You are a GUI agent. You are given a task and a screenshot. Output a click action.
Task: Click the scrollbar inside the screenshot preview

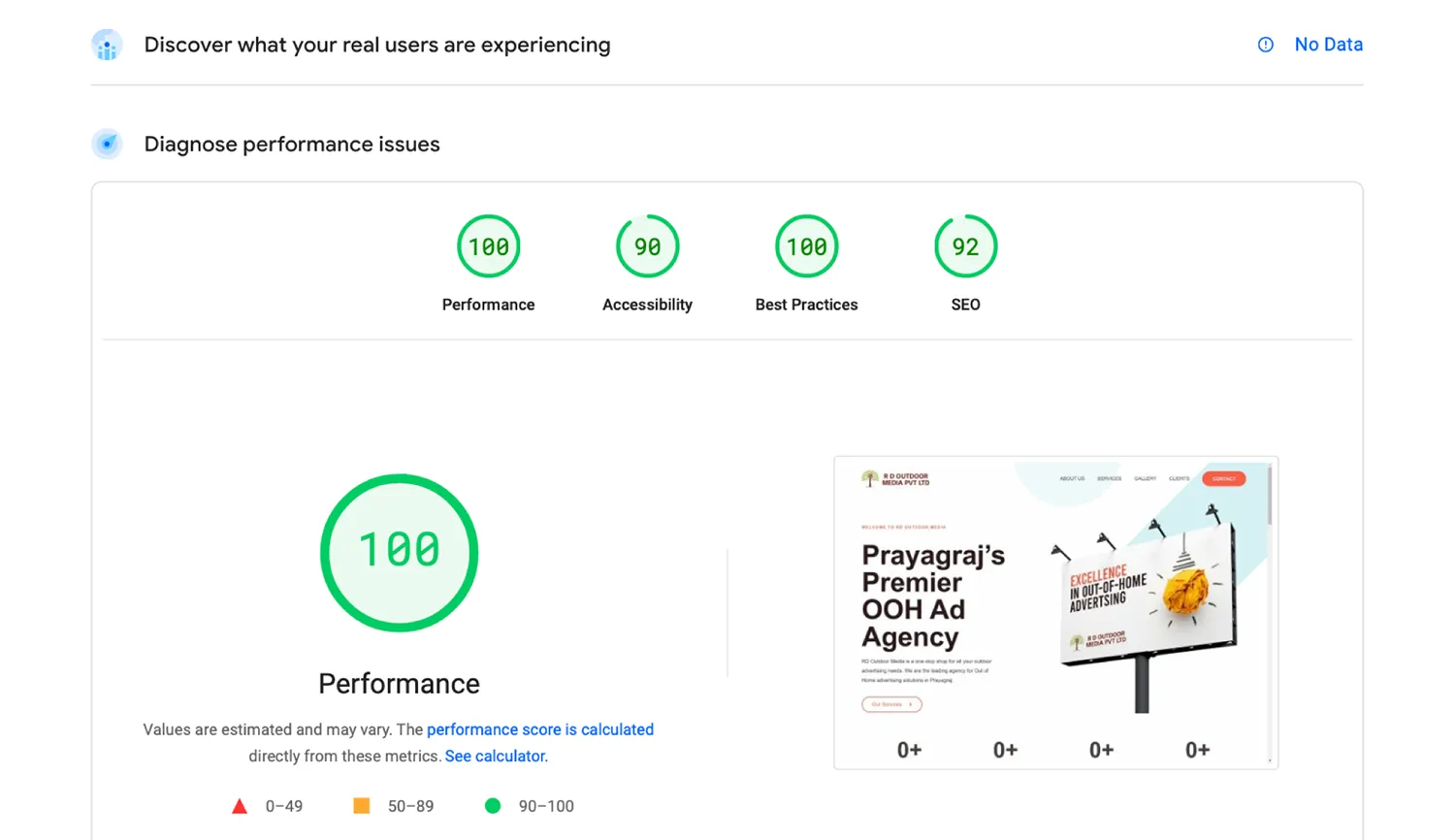pos(1269,495)
